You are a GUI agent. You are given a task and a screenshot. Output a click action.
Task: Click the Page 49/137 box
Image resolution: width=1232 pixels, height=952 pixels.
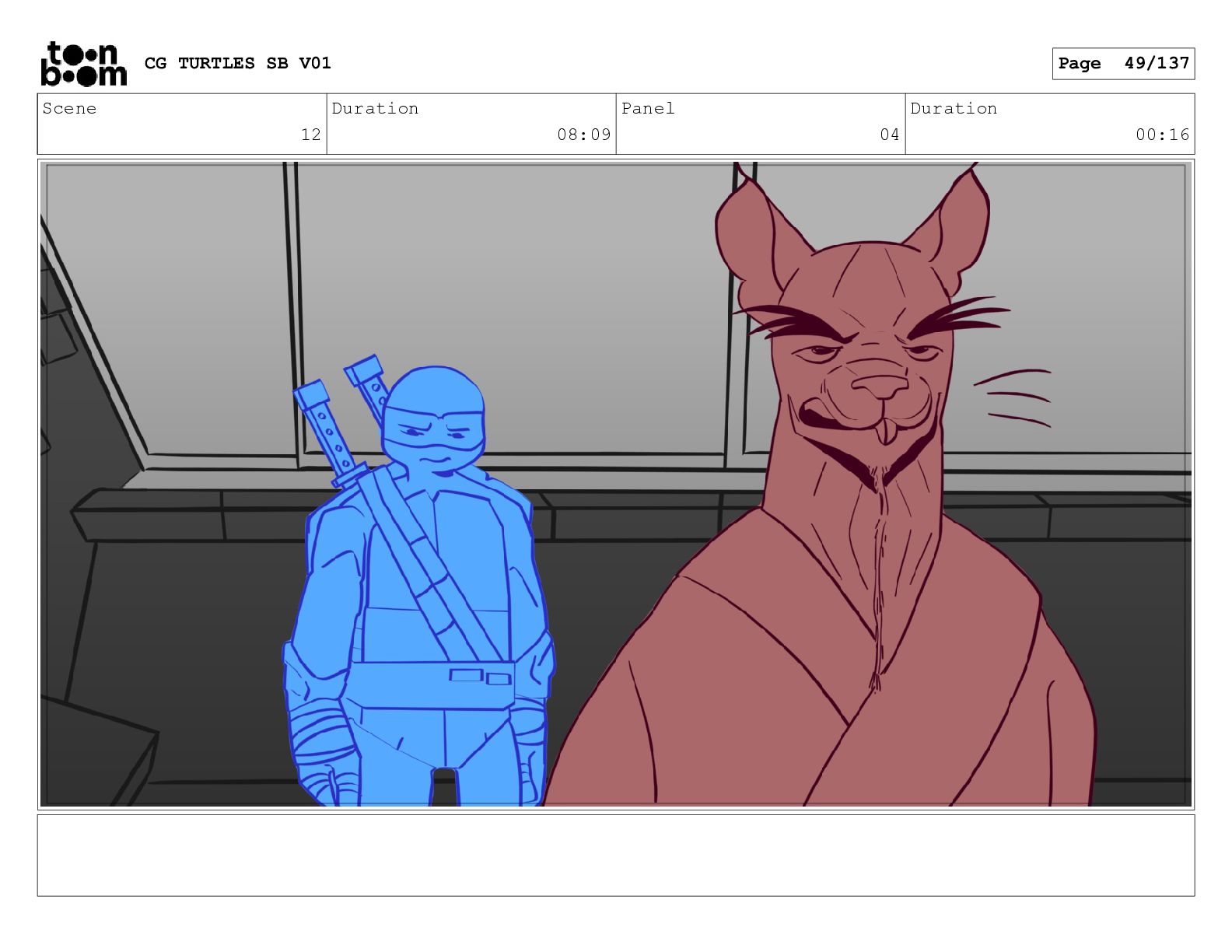coord(1123,64)
